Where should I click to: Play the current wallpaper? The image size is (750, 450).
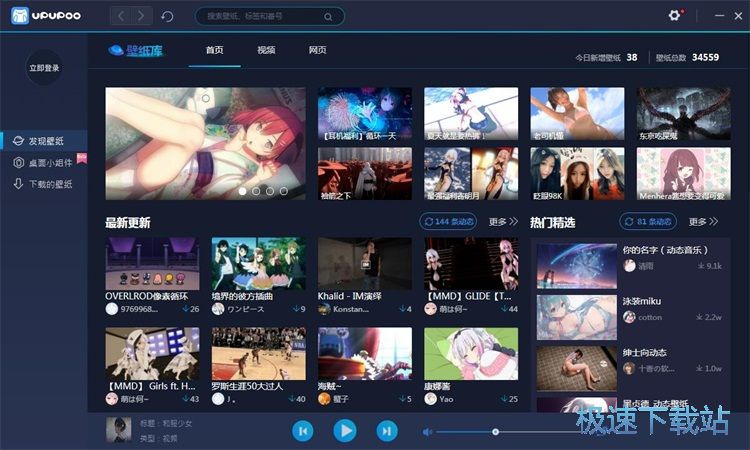[x=345, y=431]
